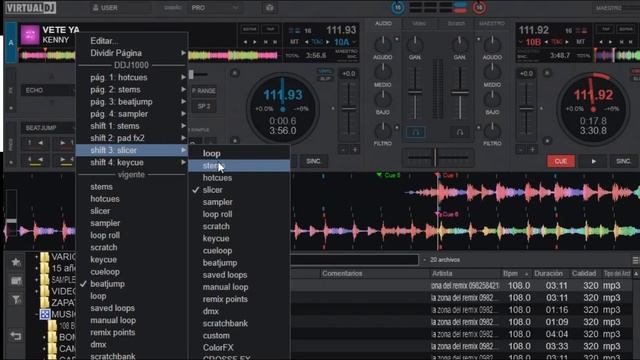
Task: Open settings via the gear icon
Action: tap(269, 8)
